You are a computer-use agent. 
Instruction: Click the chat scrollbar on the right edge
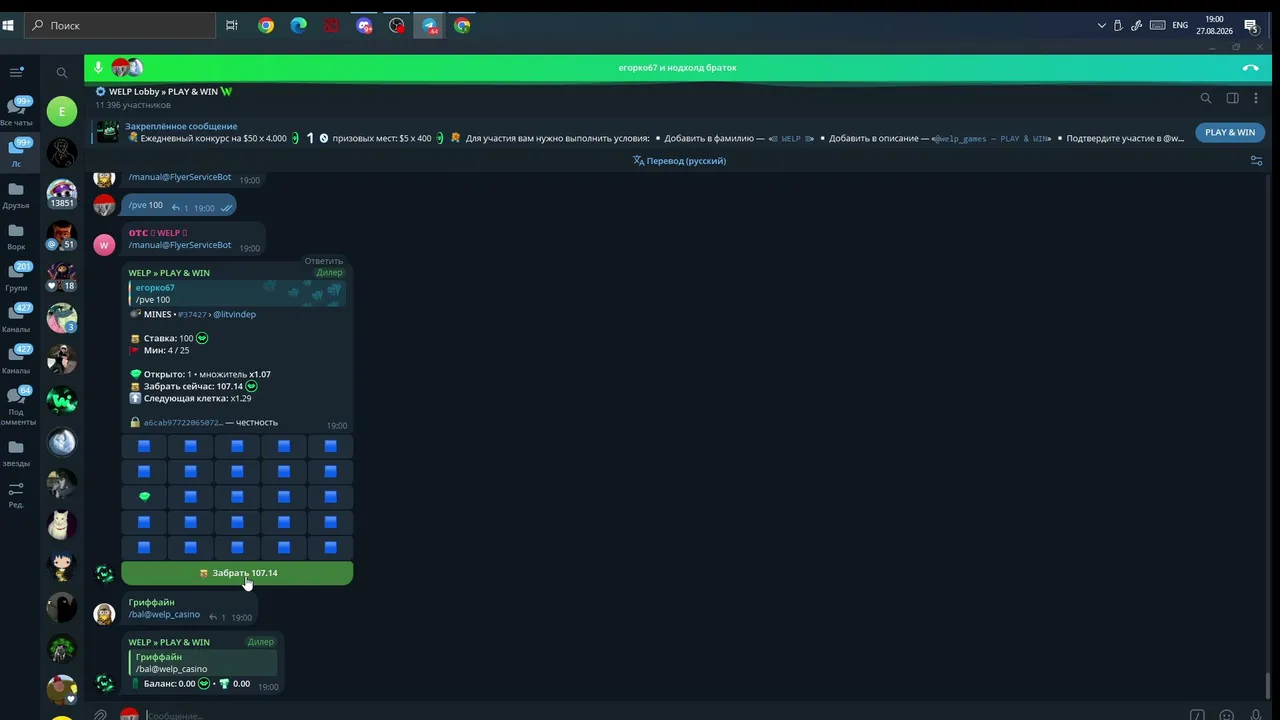(x=1269, y=687)
